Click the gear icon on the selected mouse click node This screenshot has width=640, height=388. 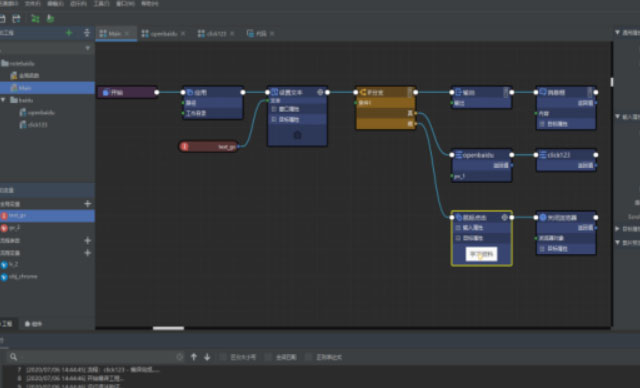click(x=504, y=217)
